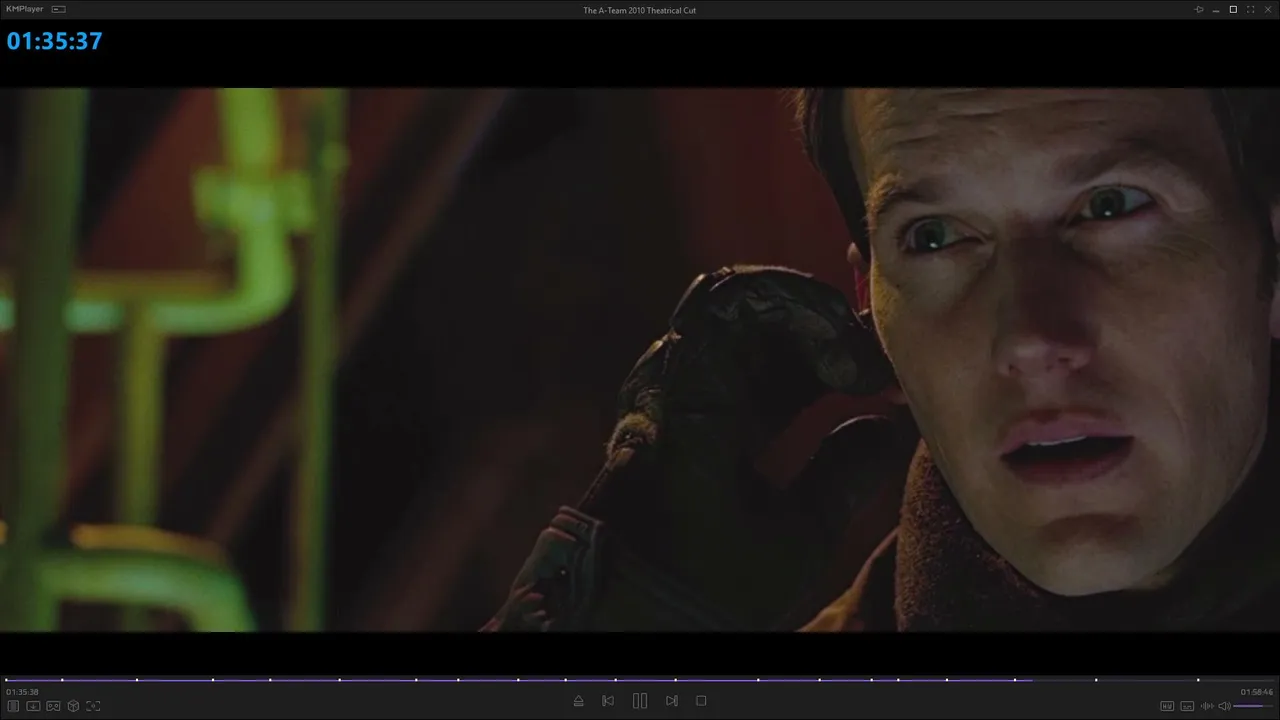The image size is (1280, 720).
Task: Pin the player window on top
Action: (1199, 9)
